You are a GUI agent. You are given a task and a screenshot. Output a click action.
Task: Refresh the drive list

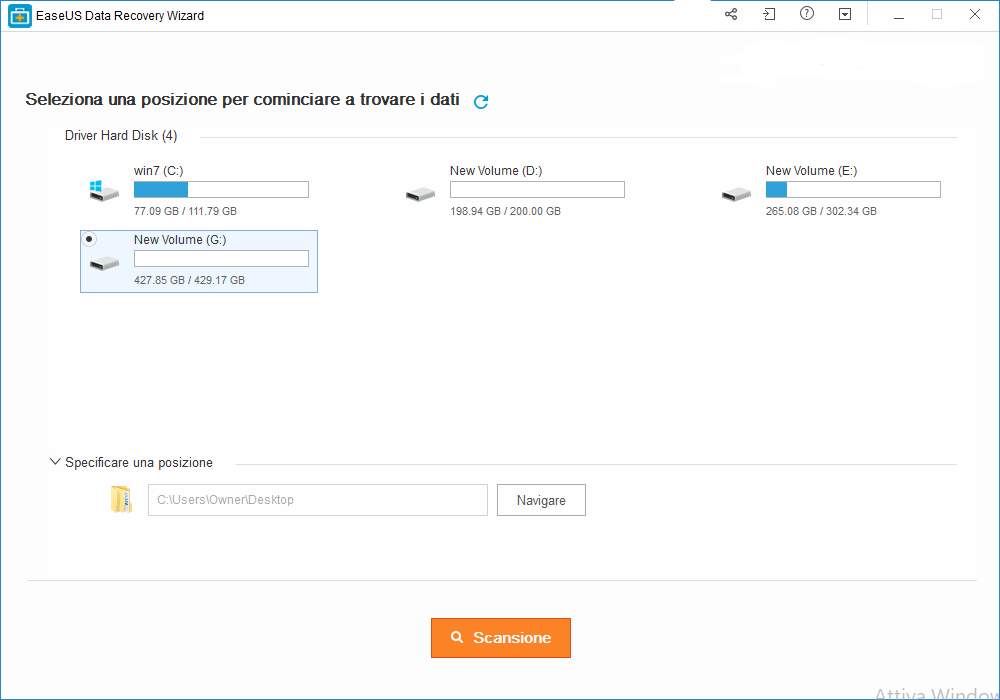tap(481, 101)
